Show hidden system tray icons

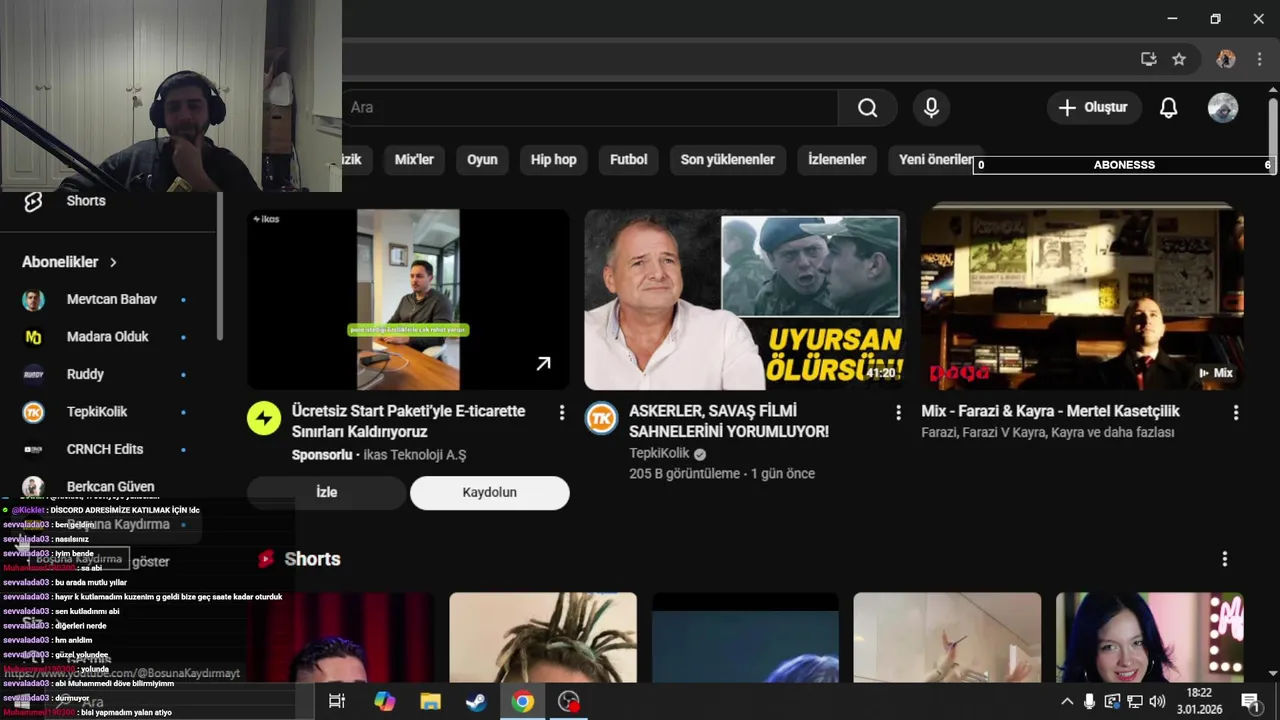(1067, 702)
